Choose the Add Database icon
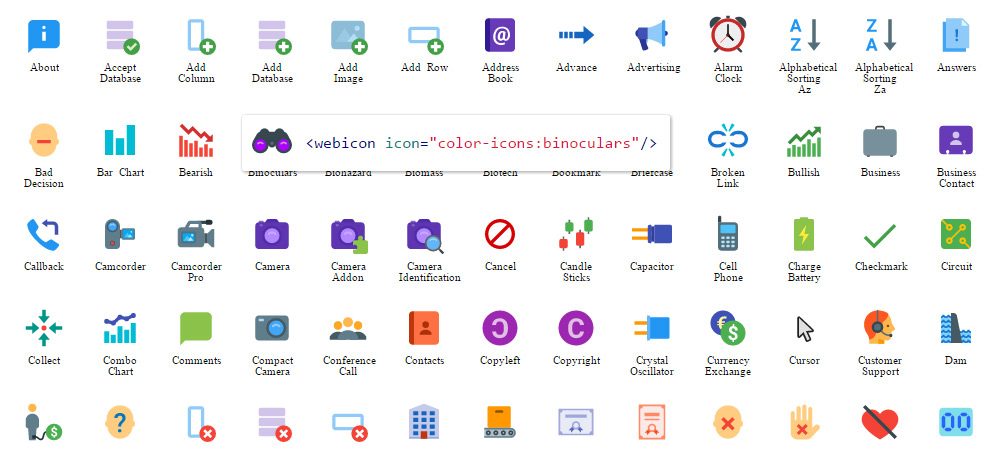Screen dimensions: 1000x450 point(274,37)
